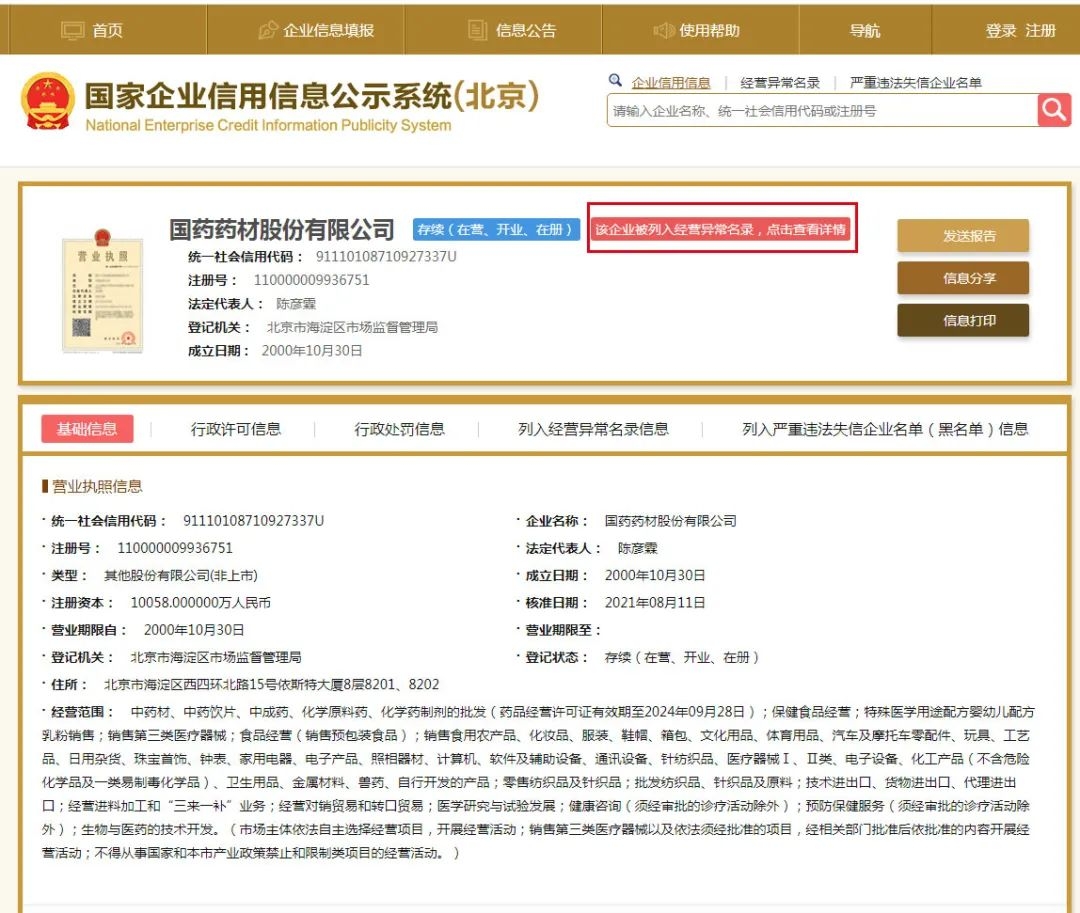Click the enterprise info filing pencil icon
This screenshot has width=1080, height=913.
click(267, 30)
